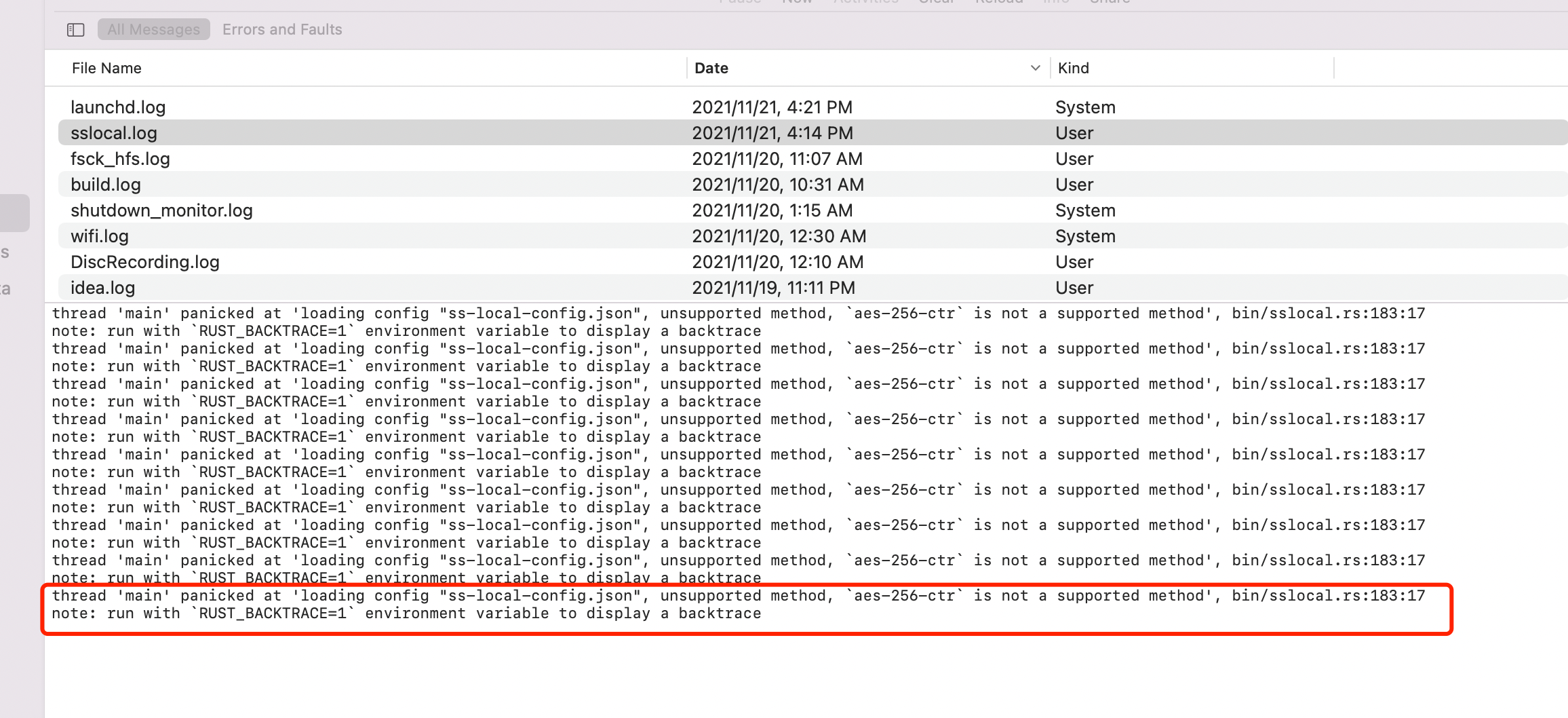
Task: Open fsck_hfs.log from the list
Action: pos(120,158)
